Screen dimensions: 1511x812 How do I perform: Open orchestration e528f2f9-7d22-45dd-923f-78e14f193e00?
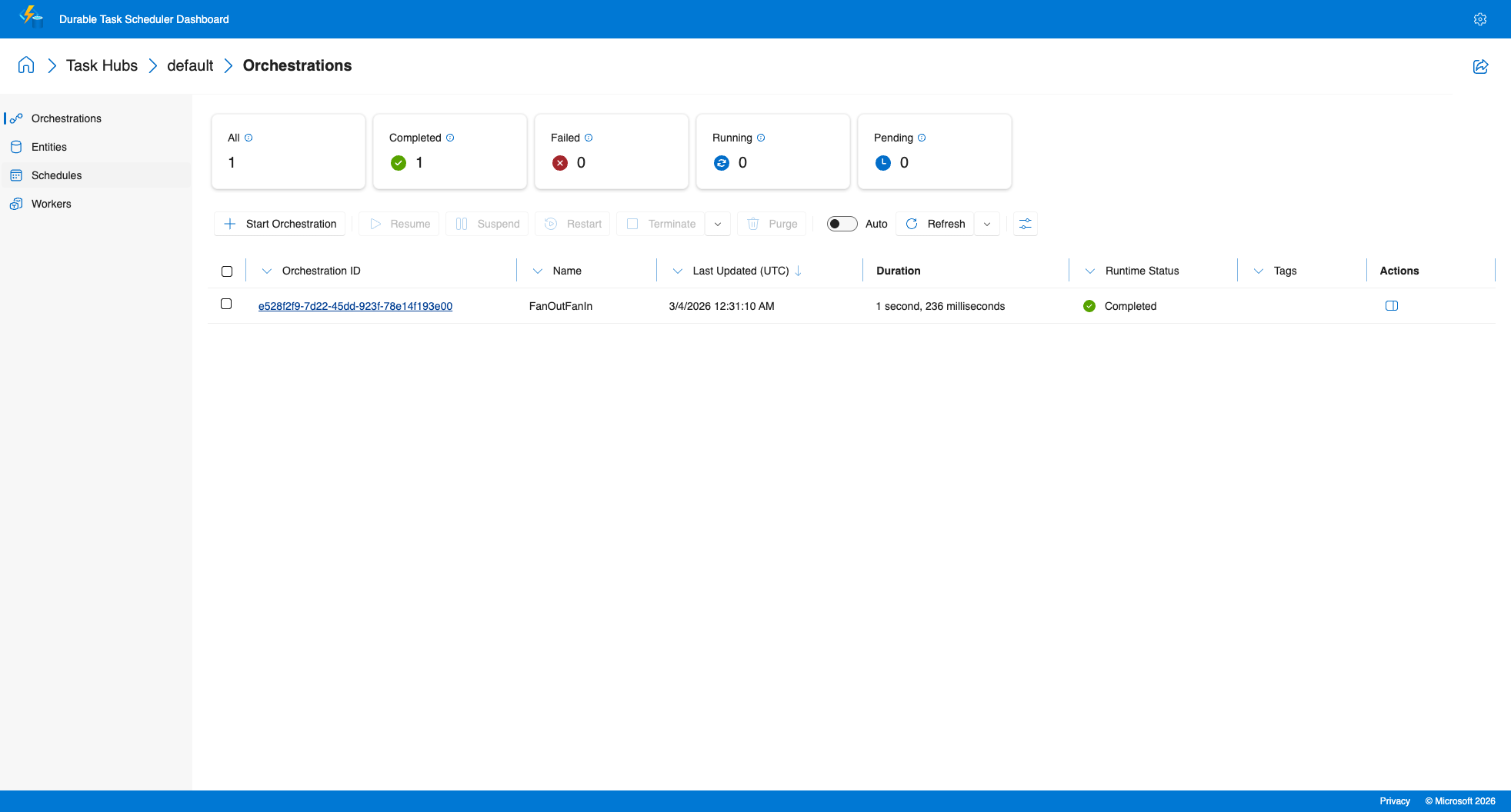tap(355, 305)
